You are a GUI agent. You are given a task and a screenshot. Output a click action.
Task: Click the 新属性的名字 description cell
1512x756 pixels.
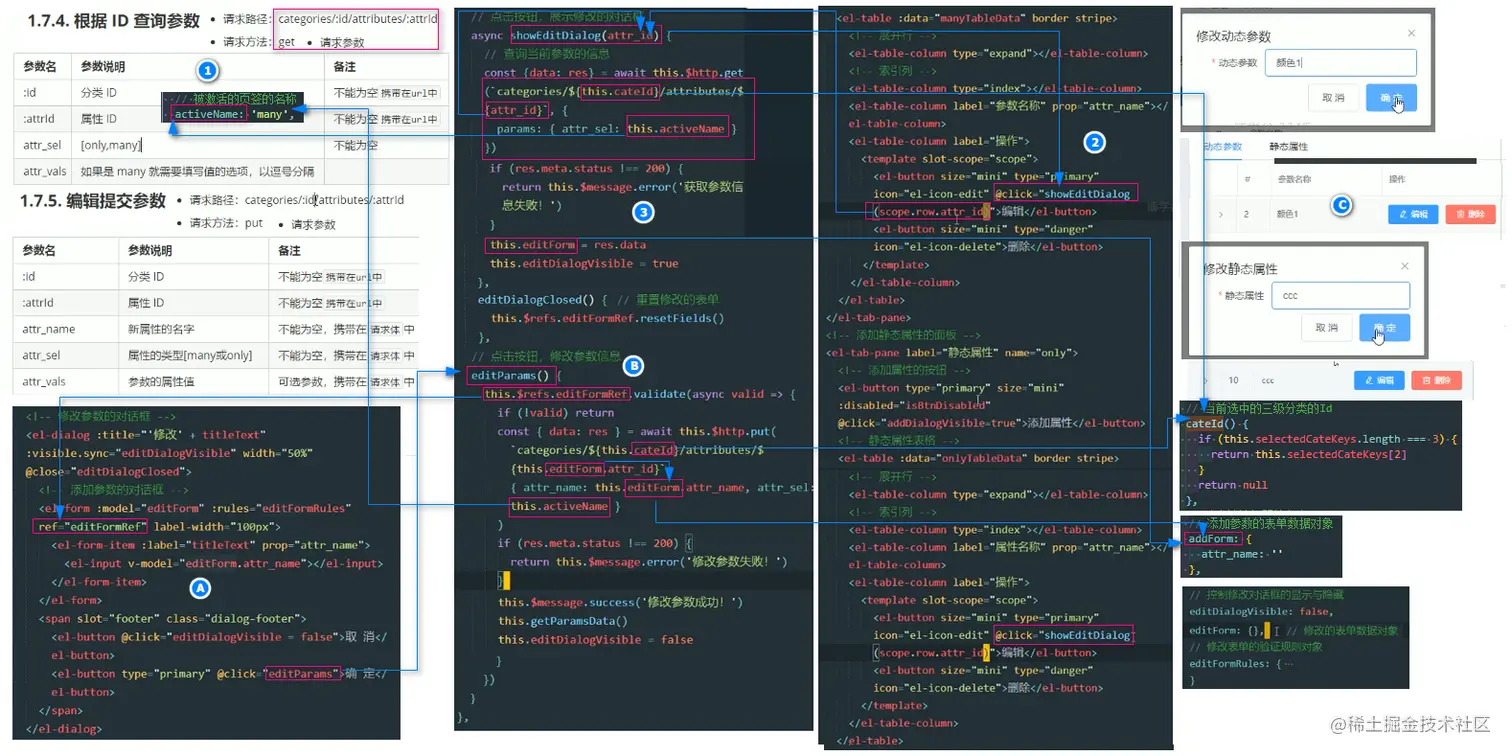[x=194, y=328]
